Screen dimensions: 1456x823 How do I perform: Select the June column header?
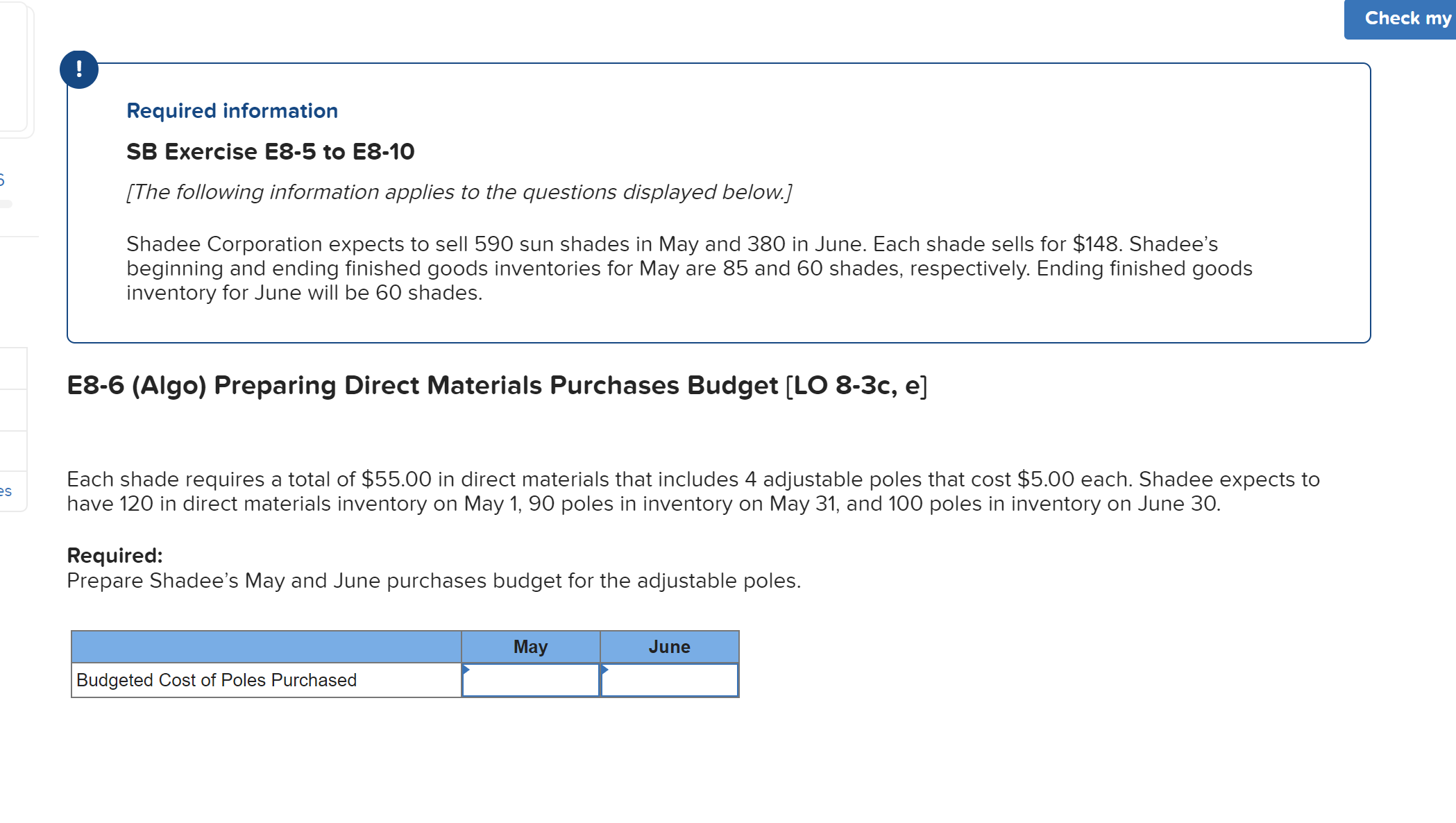(669, 646)
